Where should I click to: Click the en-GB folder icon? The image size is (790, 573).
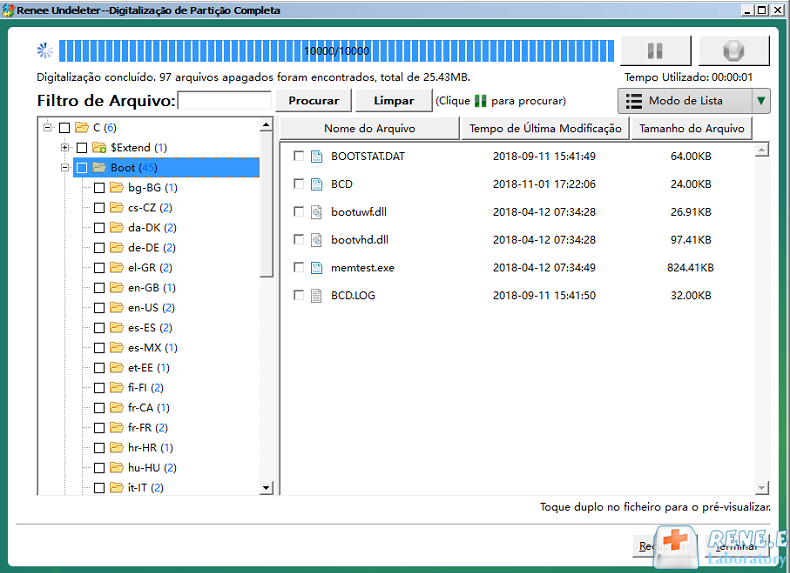click(x=117, y=287)
